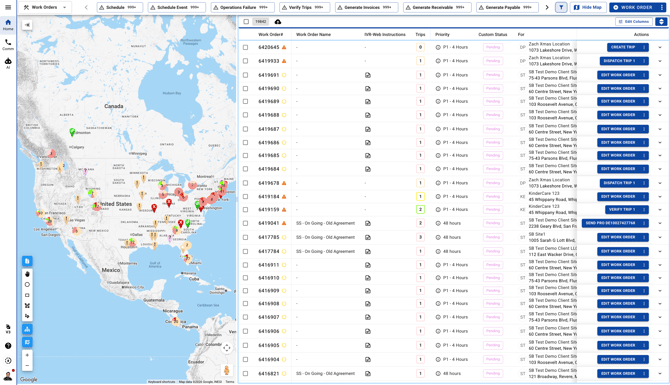Collapse the map side panel arrow
The image size is (670, 385).
(27, 25)
